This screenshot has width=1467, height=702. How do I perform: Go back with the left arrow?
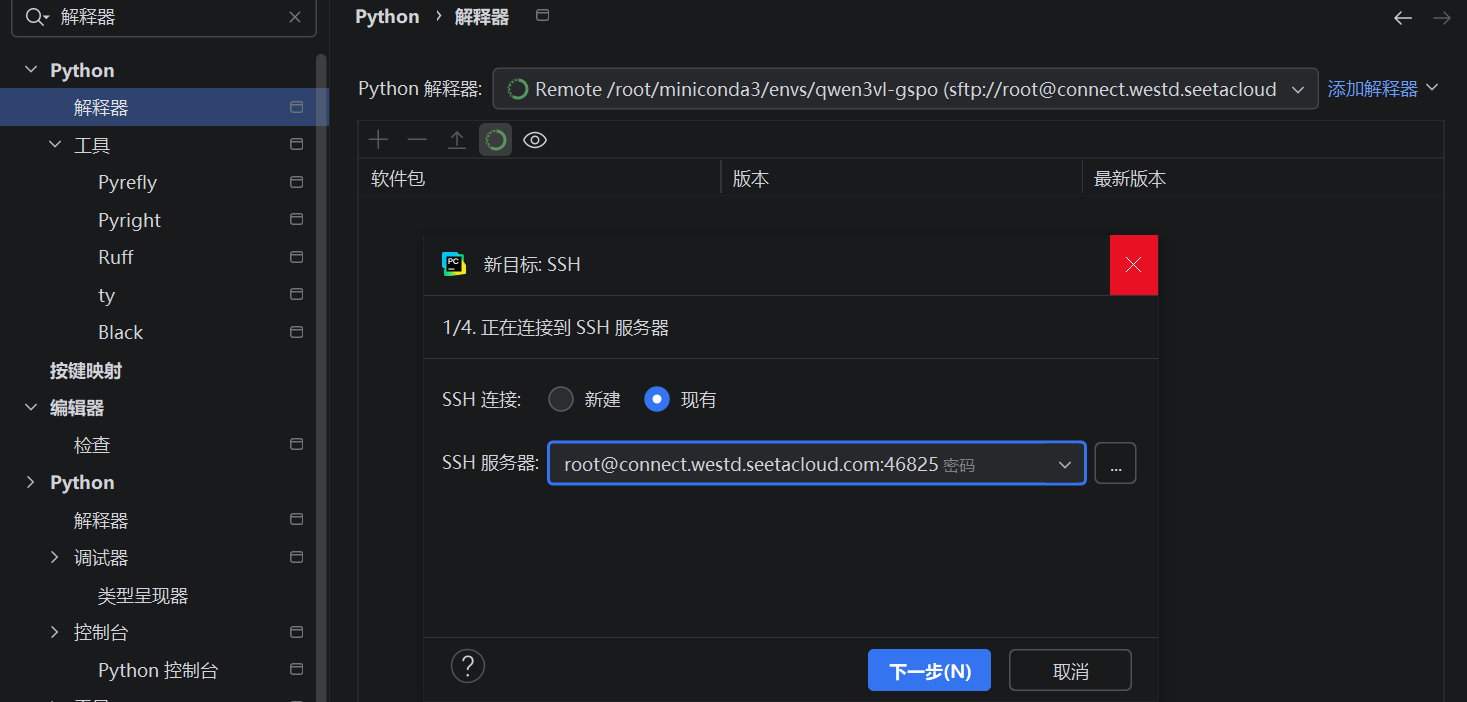pos(1403,18)
